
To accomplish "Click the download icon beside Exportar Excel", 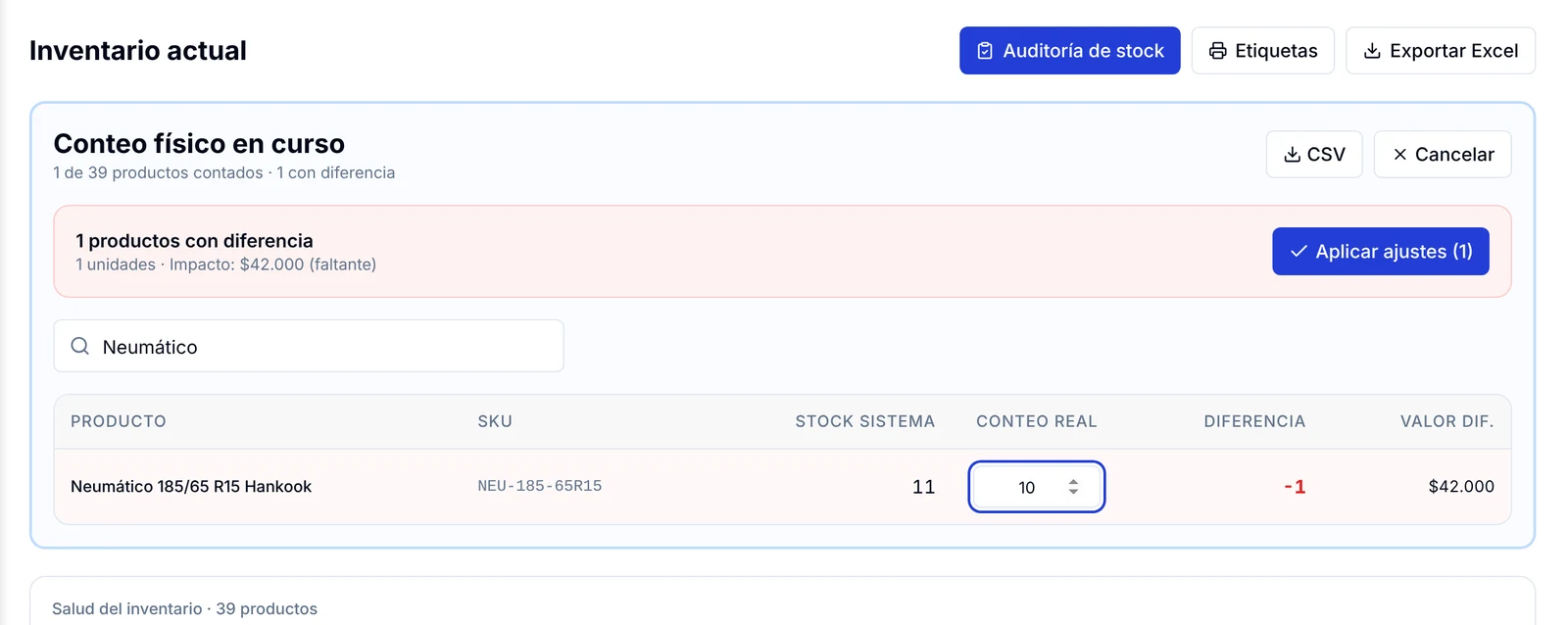I will [x=1372, y=51].
